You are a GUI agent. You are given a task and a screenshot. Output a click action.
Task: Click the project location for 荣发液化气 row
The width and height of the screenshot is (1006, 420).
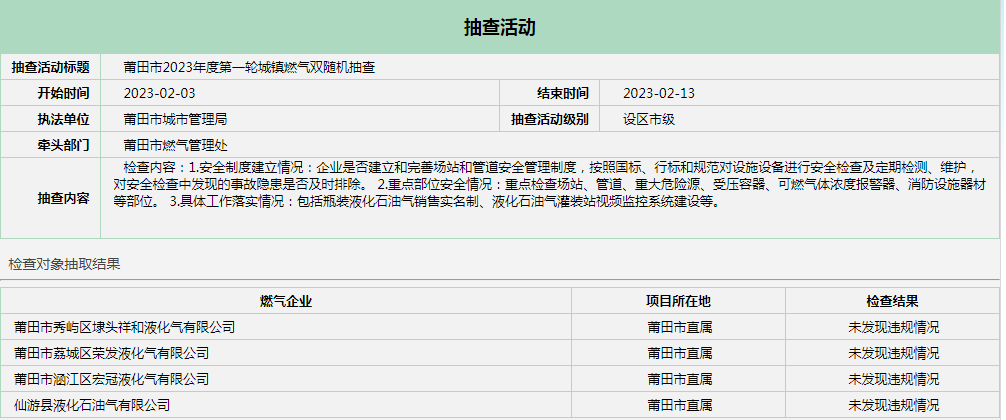679,353
